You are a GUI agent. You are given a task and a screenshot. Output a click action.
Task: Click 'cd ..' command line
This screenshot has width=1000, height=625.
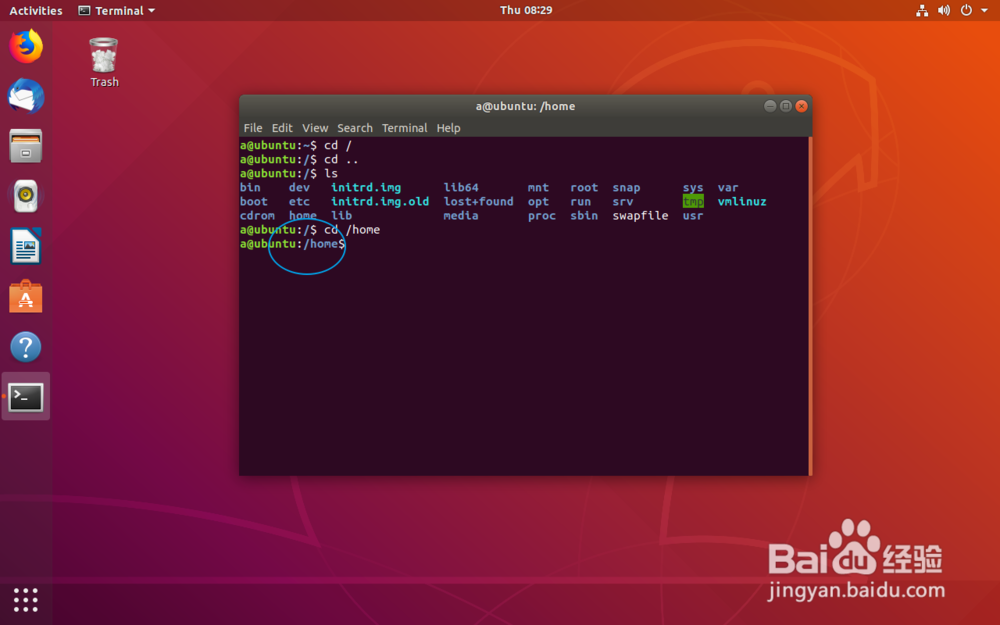tap(341, 159)
